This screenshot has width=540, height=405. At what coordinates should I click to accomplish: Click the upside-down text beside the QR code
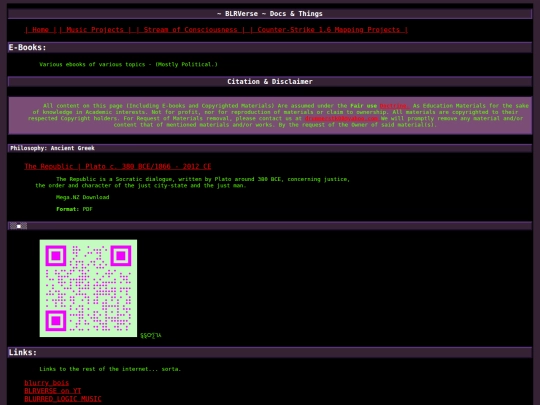(150, 335)
